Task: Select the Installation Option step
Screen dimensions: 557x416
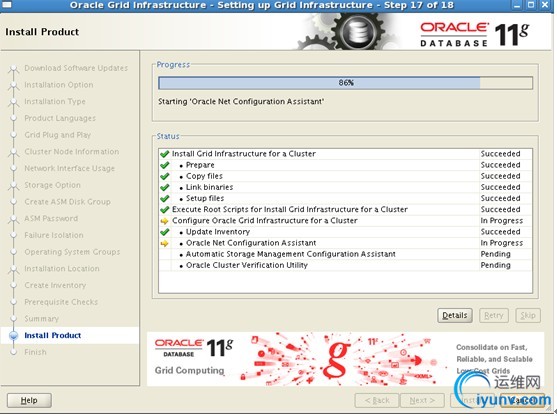Action: pos(59,85)
